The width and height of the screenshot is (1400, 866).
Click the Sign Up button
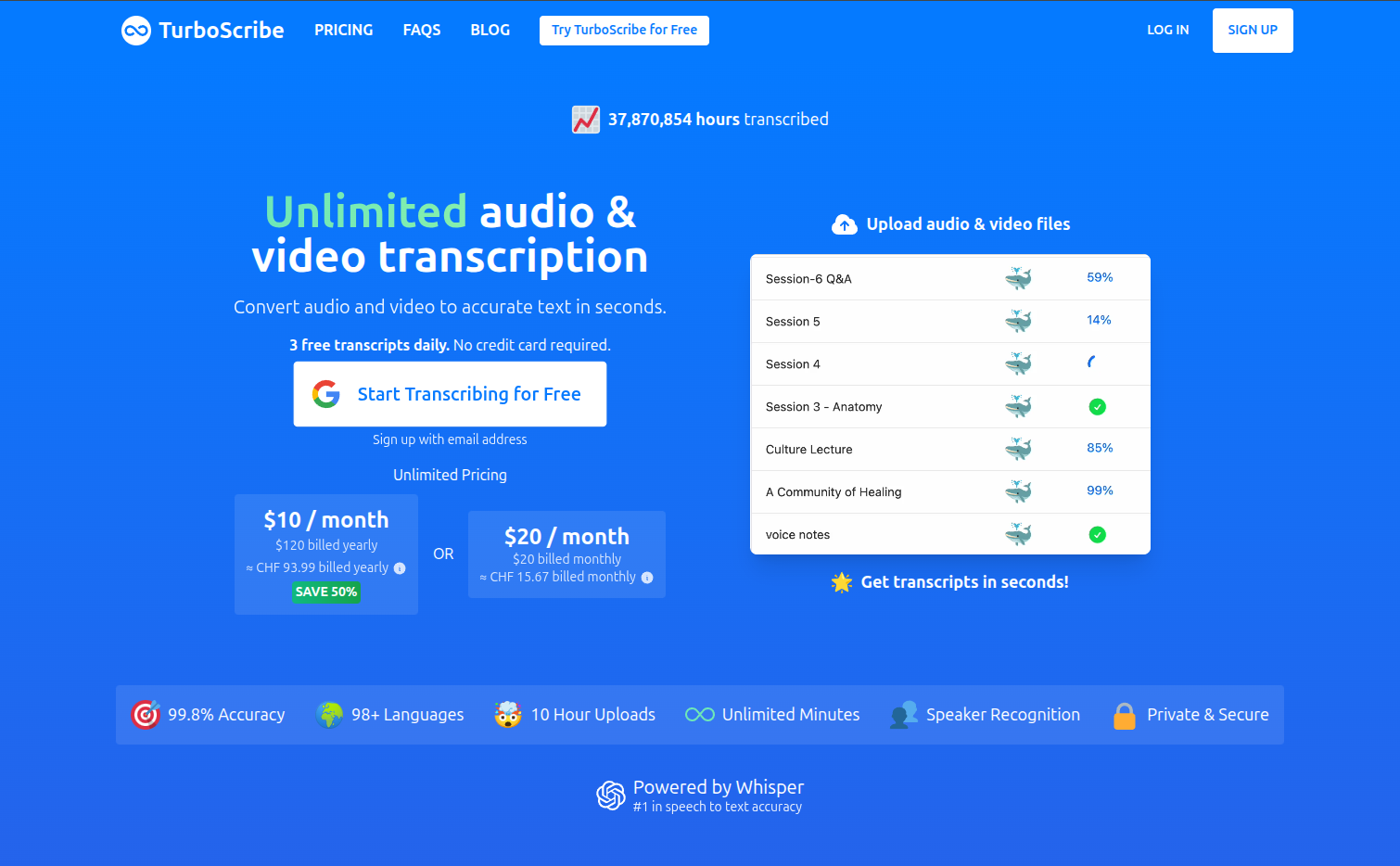[x=1252, y=31]
